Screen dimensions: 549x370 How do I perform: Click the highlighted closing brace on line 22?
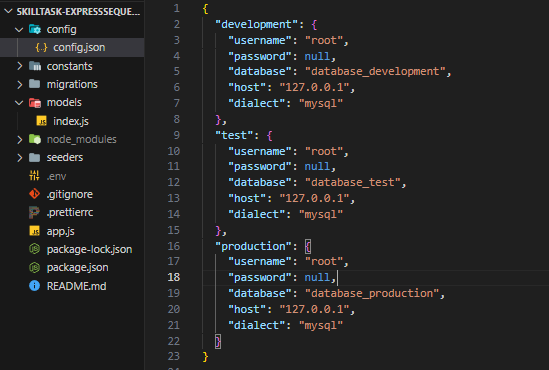click(x=218, y=341)
